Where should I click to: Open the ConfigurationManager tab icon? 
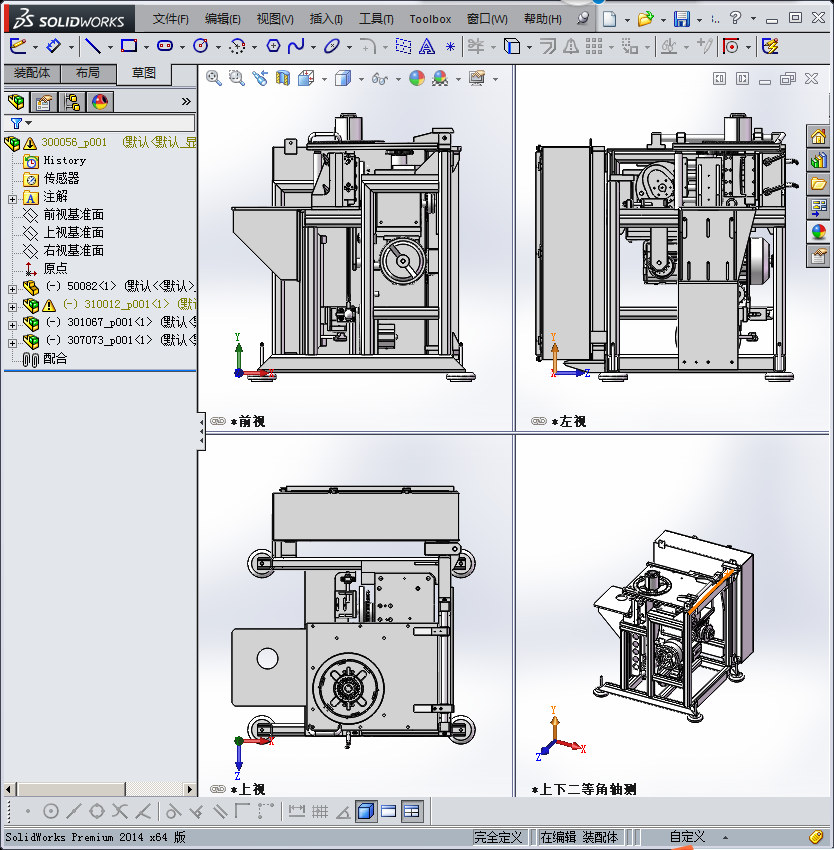72,101
